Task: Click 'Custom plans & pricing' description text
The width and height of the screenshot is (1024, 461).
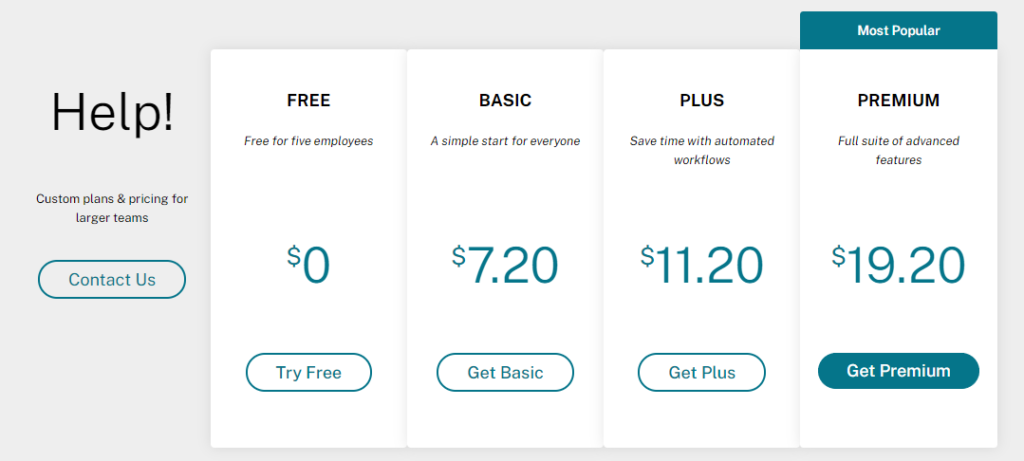Action: [112, 208]
